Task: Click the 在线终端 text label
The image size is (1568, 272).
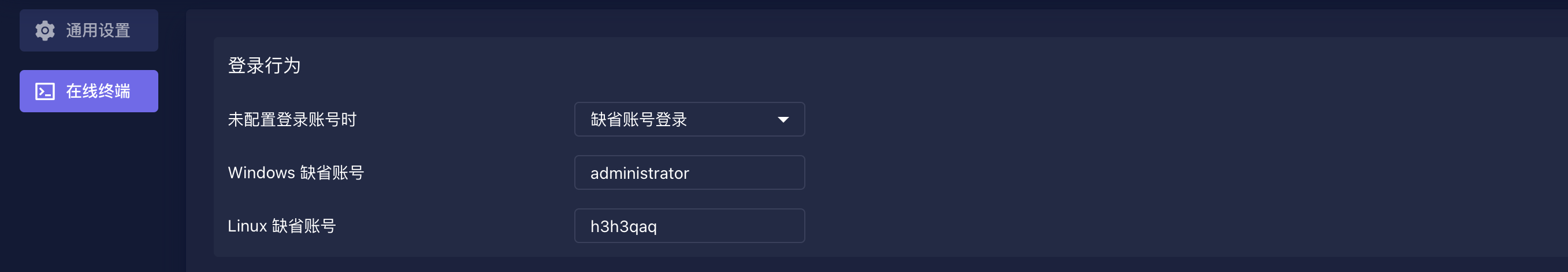Action: point(98,91)
